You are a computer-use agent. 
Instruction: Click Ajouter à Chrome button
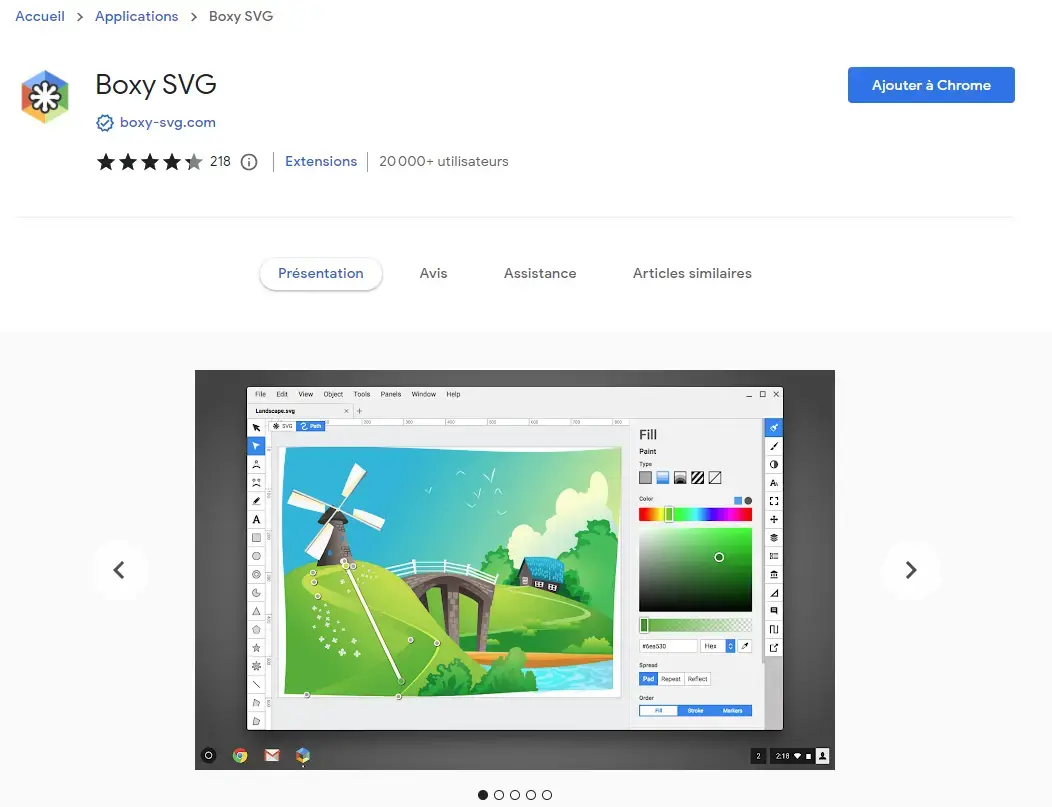(x=931, y=85)
